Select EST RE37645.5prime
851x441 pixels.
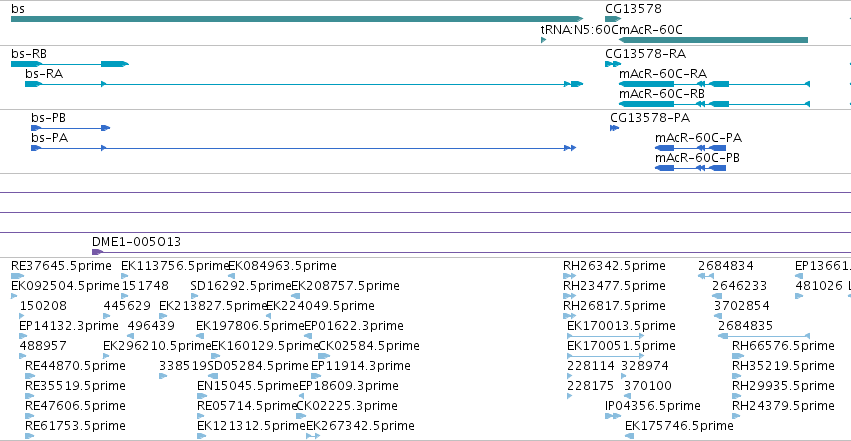61,266
